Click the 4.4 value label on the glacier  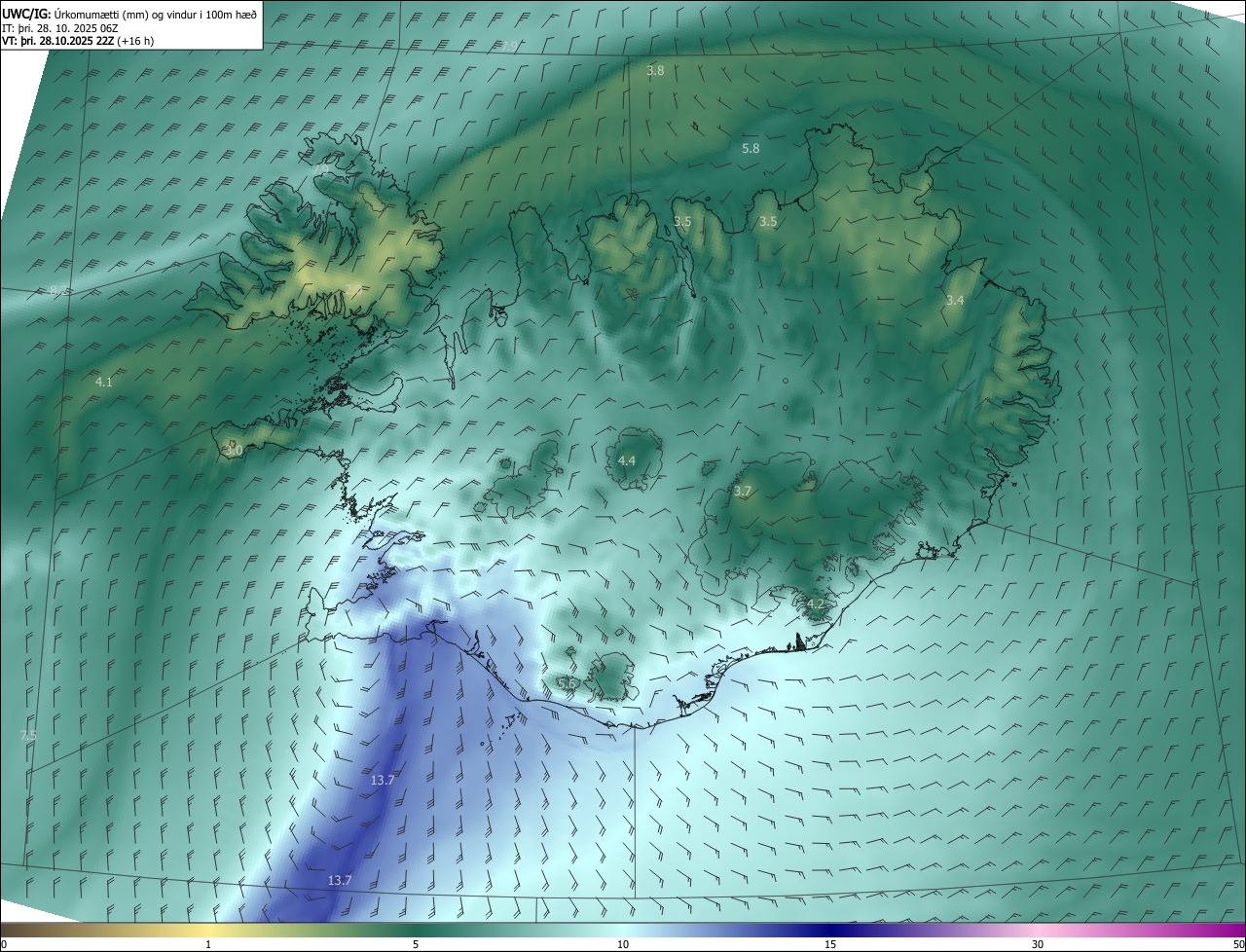click(x=627, y=460)
